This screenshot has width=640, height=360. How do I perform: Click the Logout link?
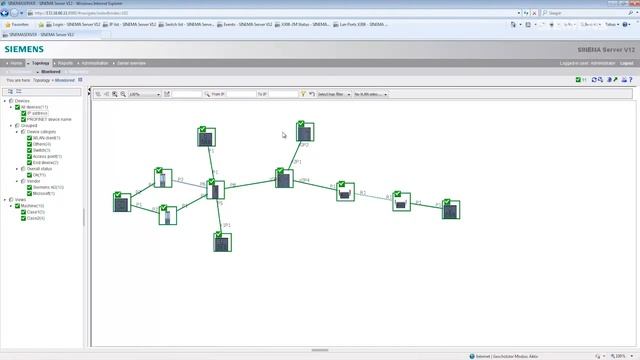point(627,63)
